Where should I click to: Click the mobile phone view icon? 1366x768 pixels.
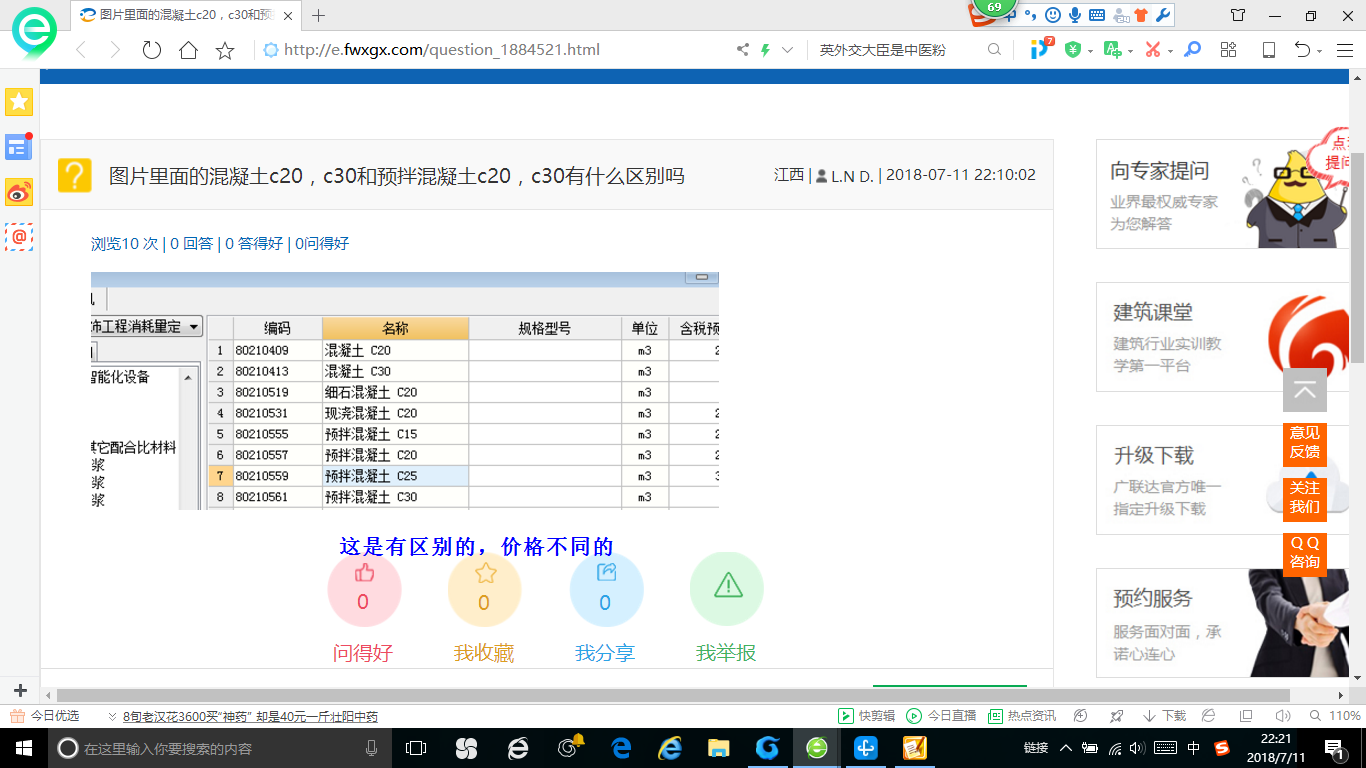[1268, 50]
